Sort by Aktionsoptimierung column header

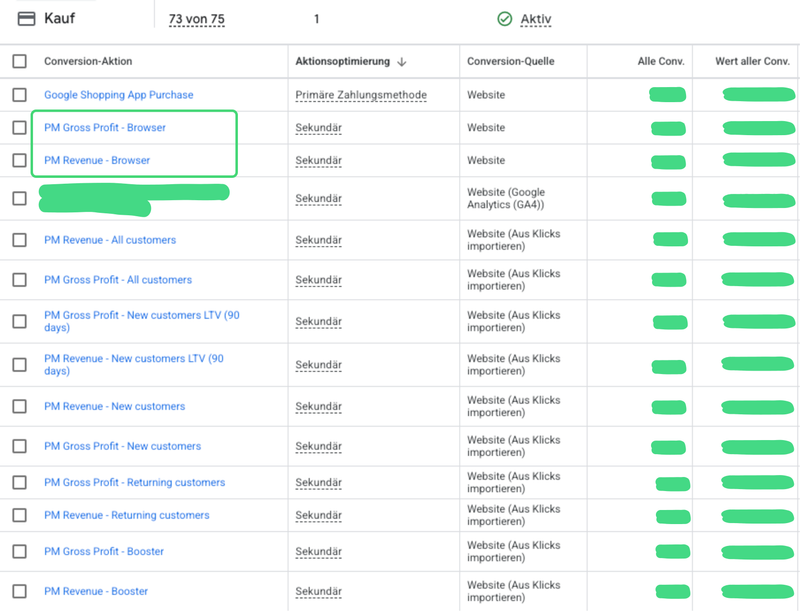[x=342, y=61]
